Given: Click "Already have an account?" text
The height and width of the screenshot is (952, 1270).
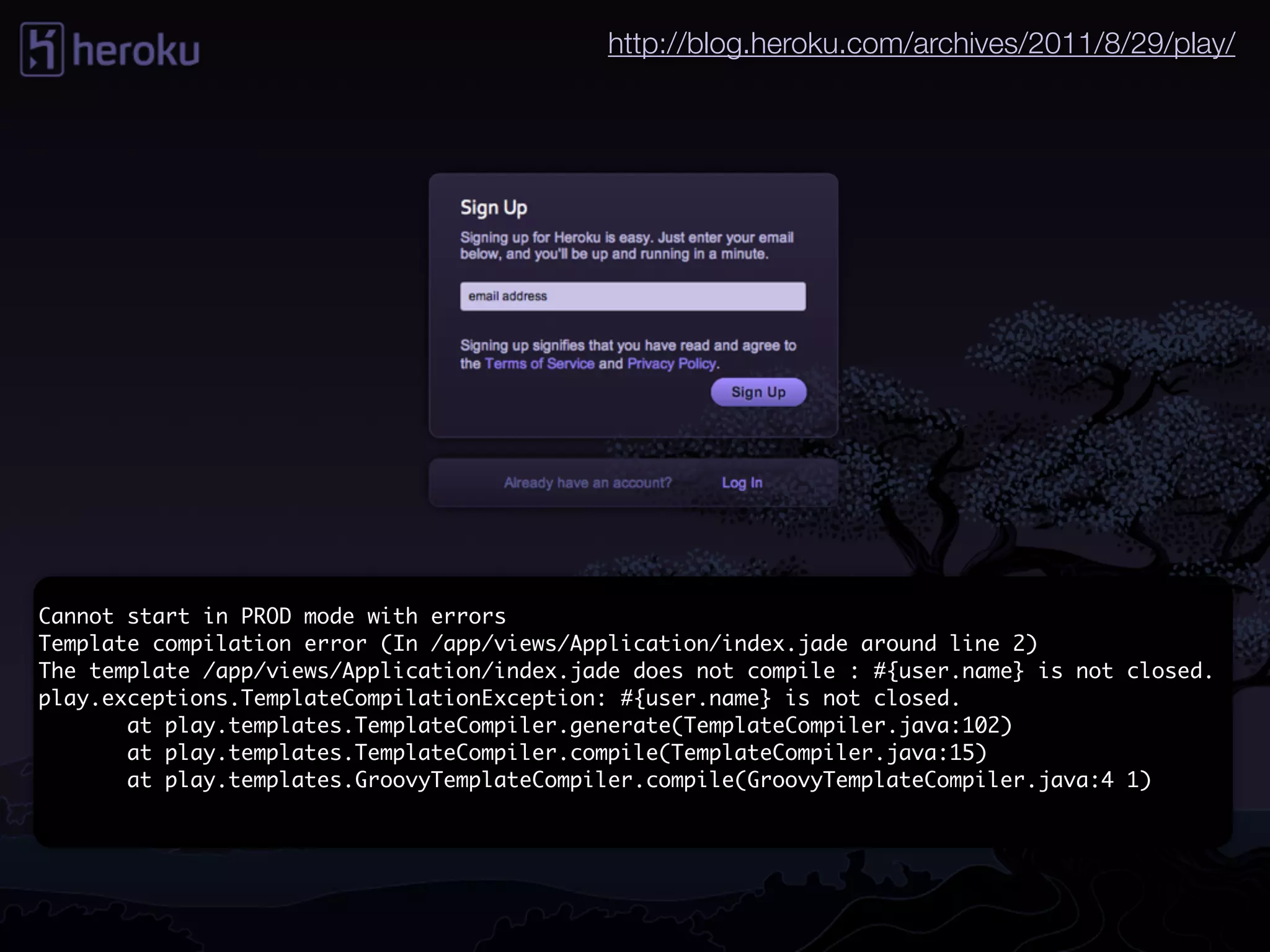Looking at the screenshot, I should tap(588, 483).
